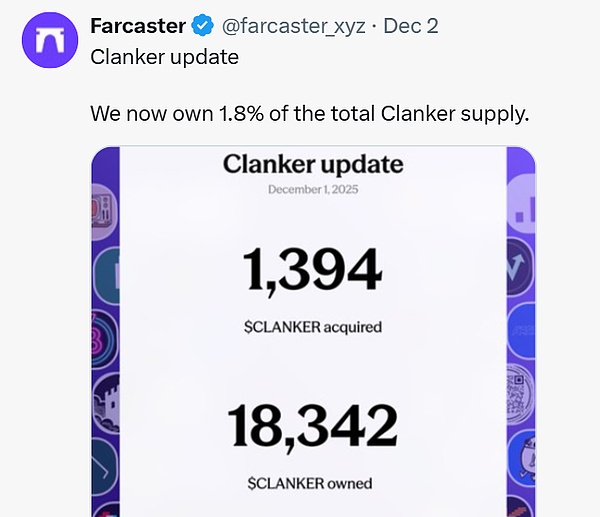
Task: Click the '$CLANKER owned' label
Action: click(x=309, y=483)
